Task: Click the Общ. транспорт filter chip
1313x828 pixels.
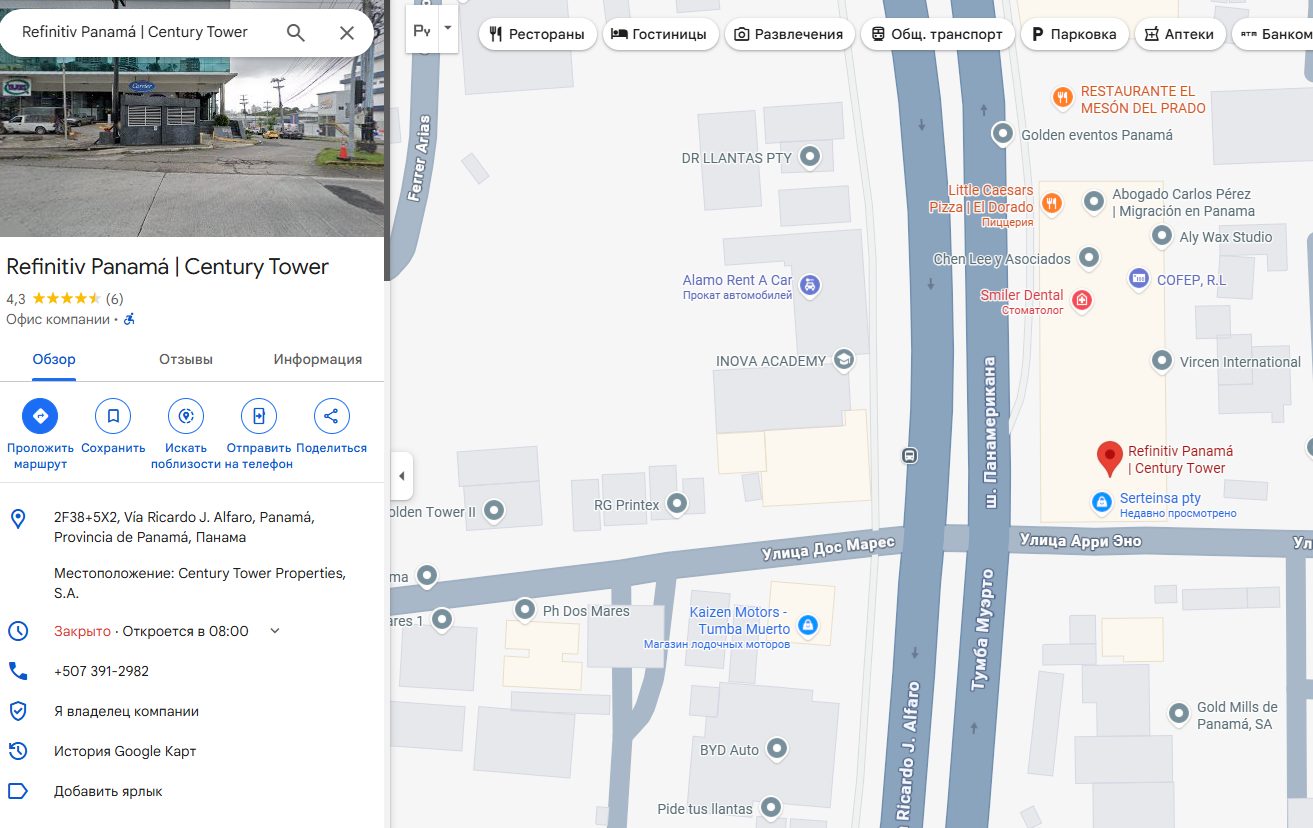Action: [937, 34]
